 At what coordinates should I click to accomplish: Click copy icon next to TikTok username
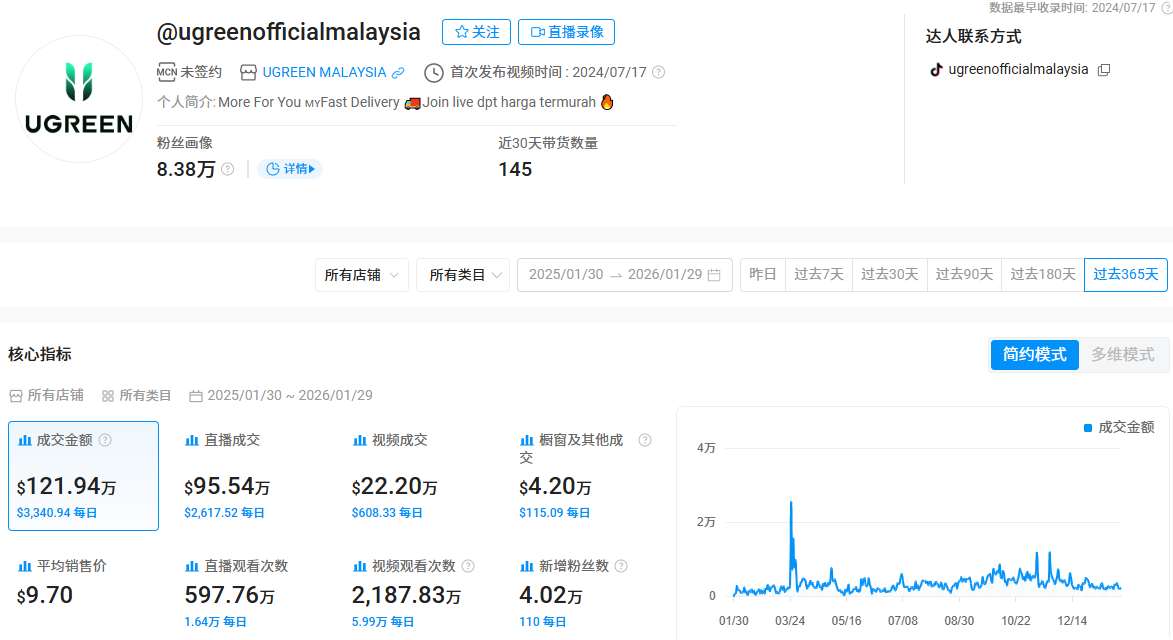1104,70
